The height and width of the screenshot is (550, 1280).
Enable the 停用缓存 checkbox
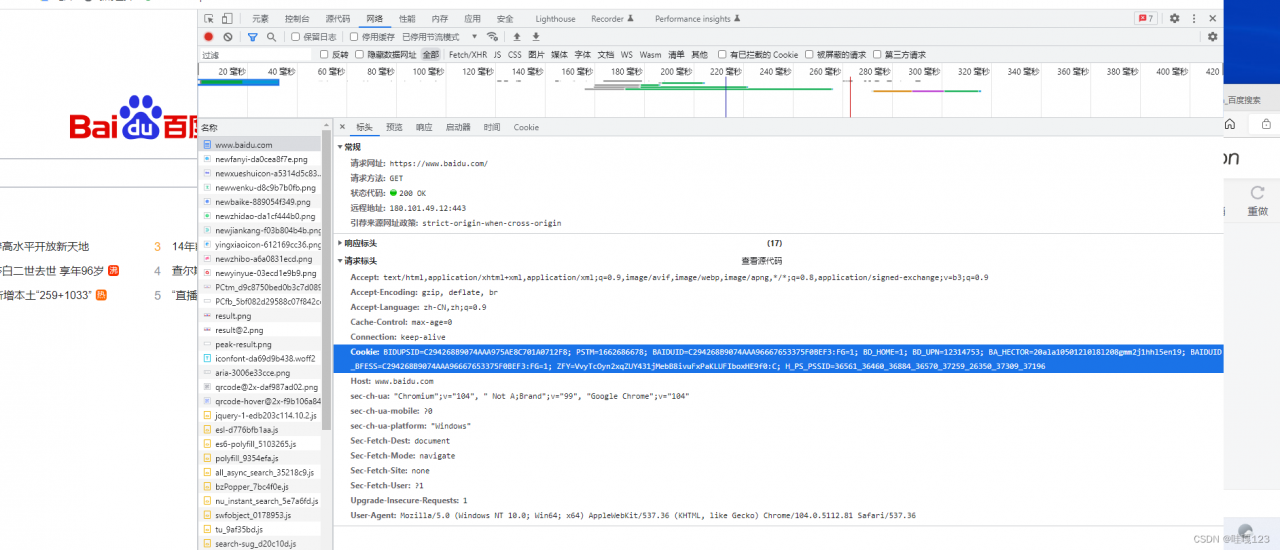coord(355,37)
